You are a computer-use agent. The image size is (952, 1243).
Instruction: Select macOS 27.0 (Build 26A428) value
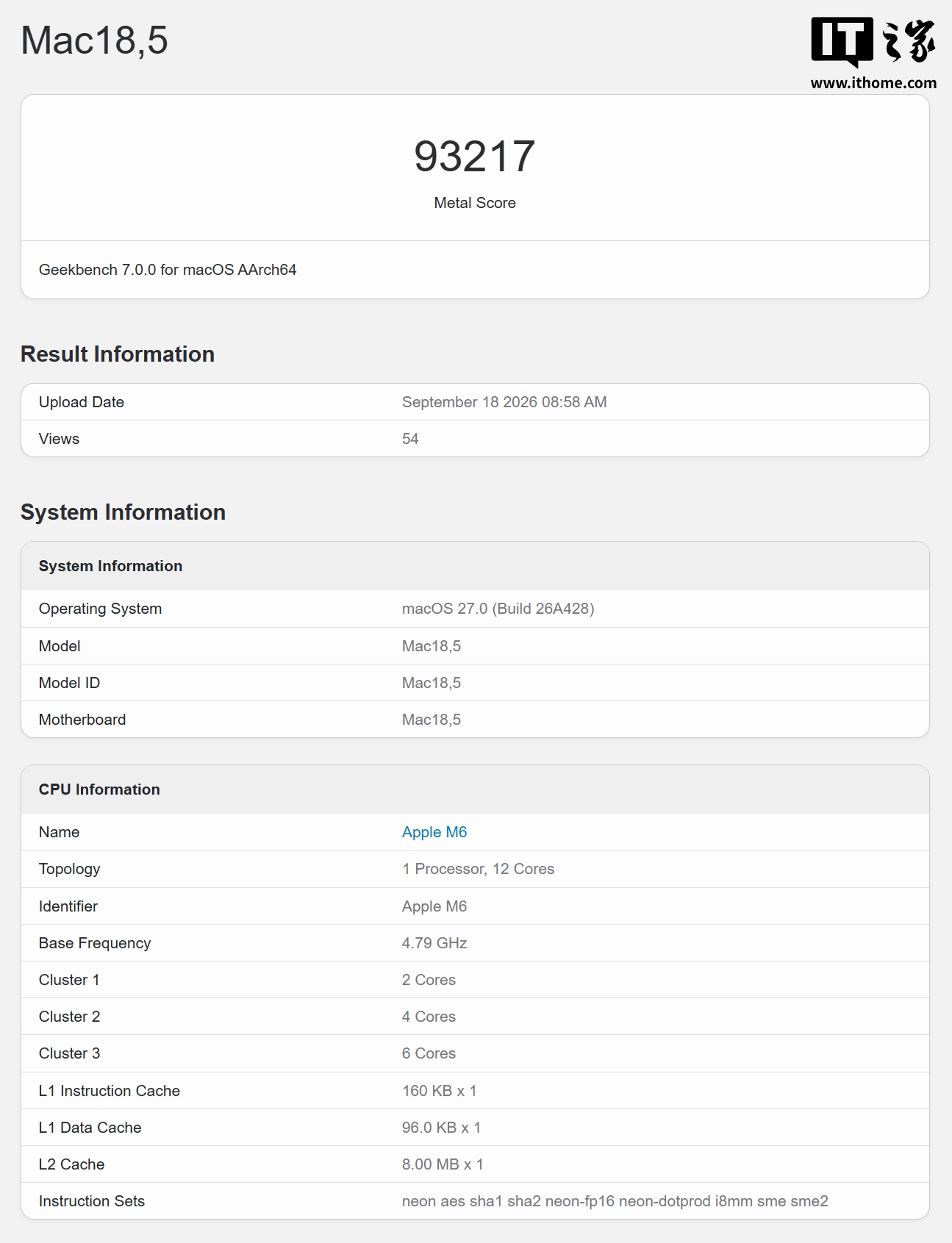[x=498, y=609]
